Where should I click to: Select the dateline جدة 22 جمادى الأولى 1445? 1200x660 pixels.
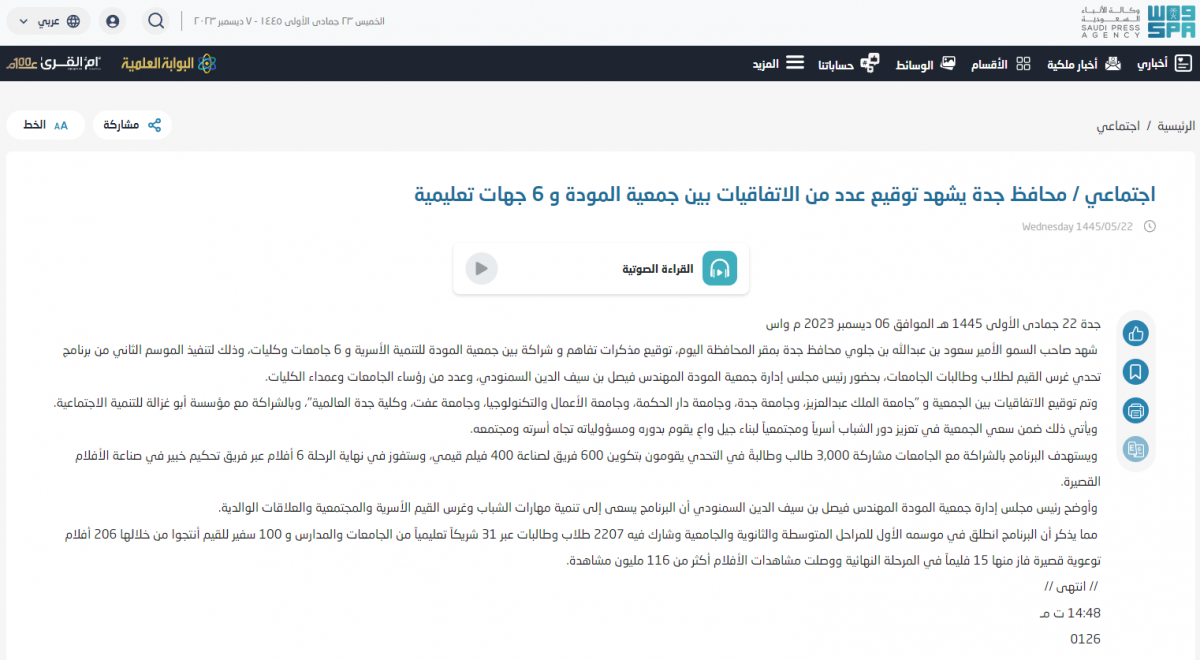point(933,325)
